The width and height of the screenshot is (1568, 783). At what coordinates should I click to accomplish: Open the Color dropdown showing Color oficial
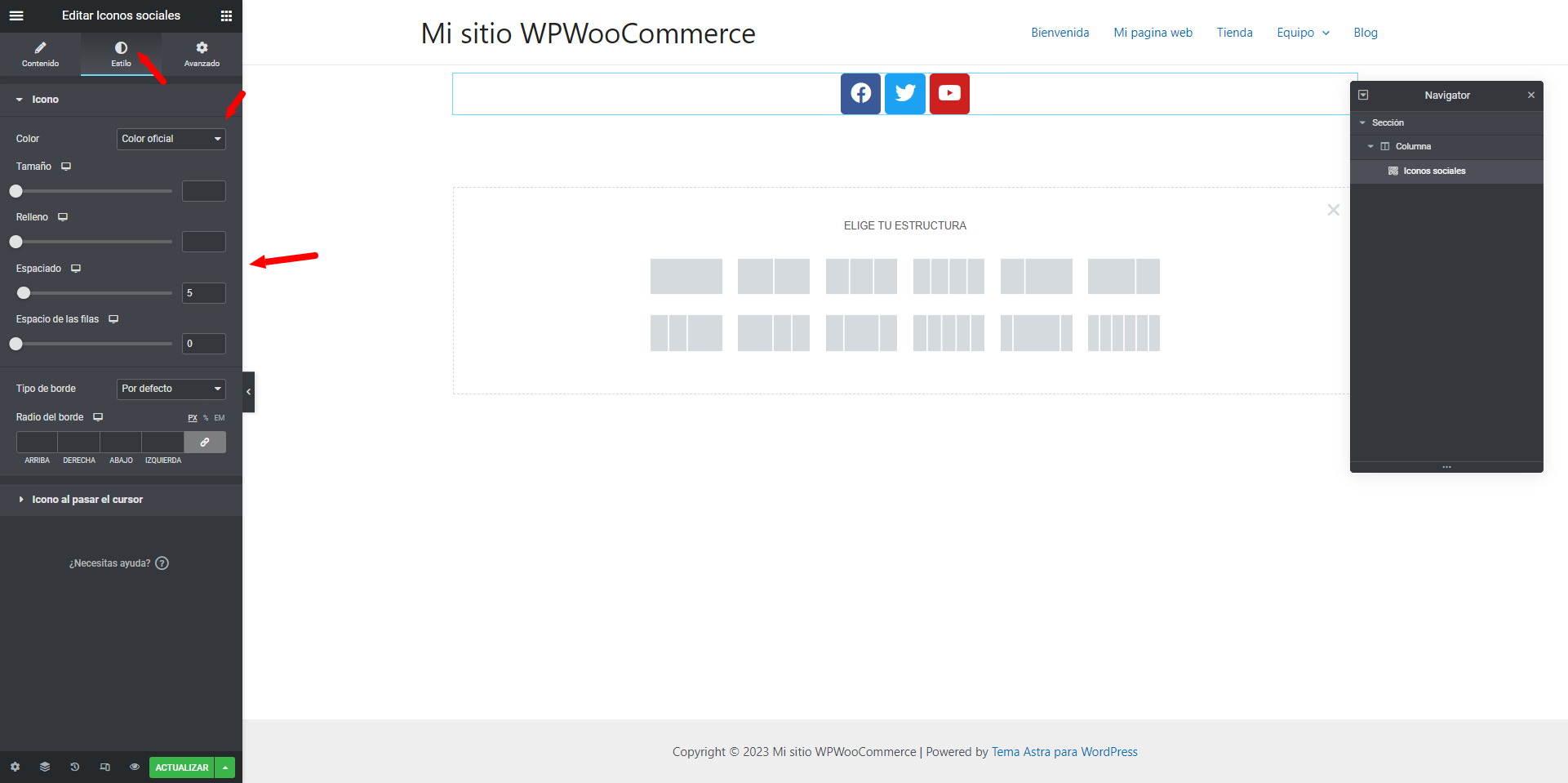tap(171, 139)
